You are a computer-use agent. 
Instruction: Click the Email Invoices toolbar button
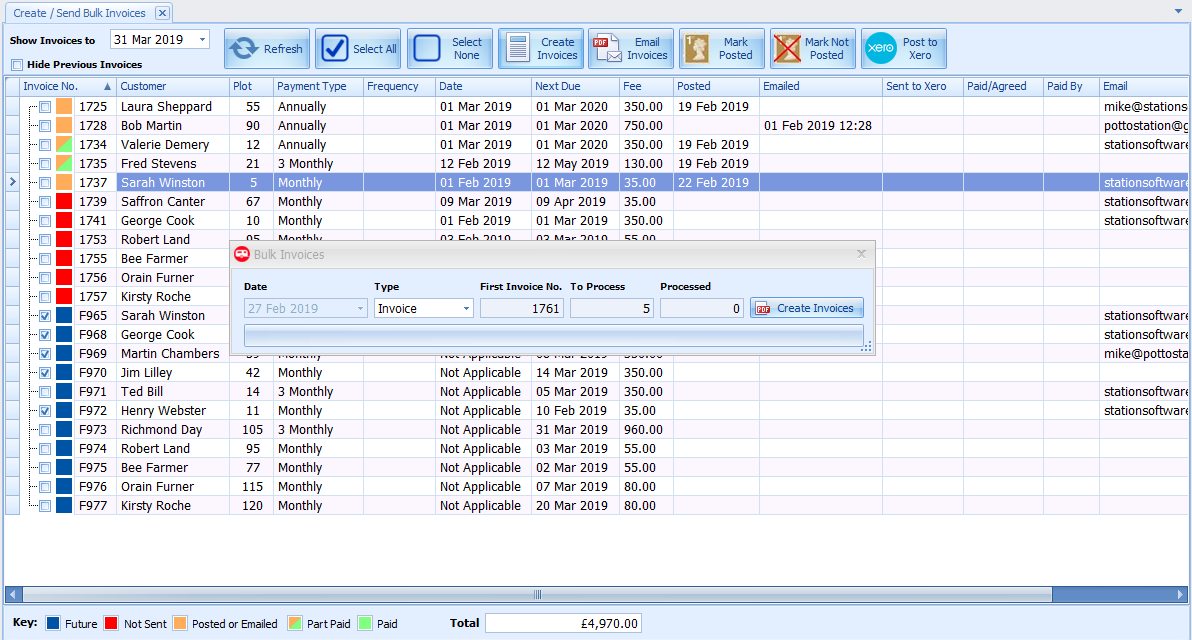630,48
